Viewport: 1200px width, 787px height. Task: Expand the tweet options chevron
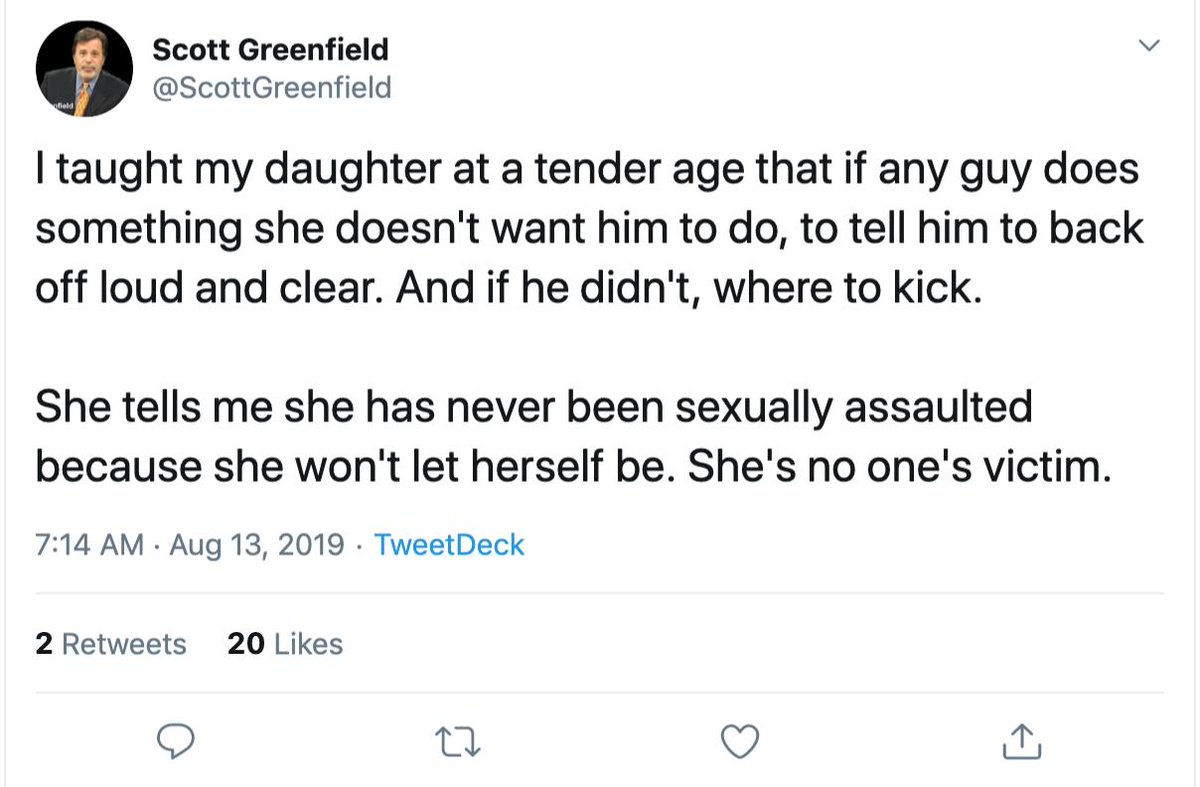point(1150,45)
